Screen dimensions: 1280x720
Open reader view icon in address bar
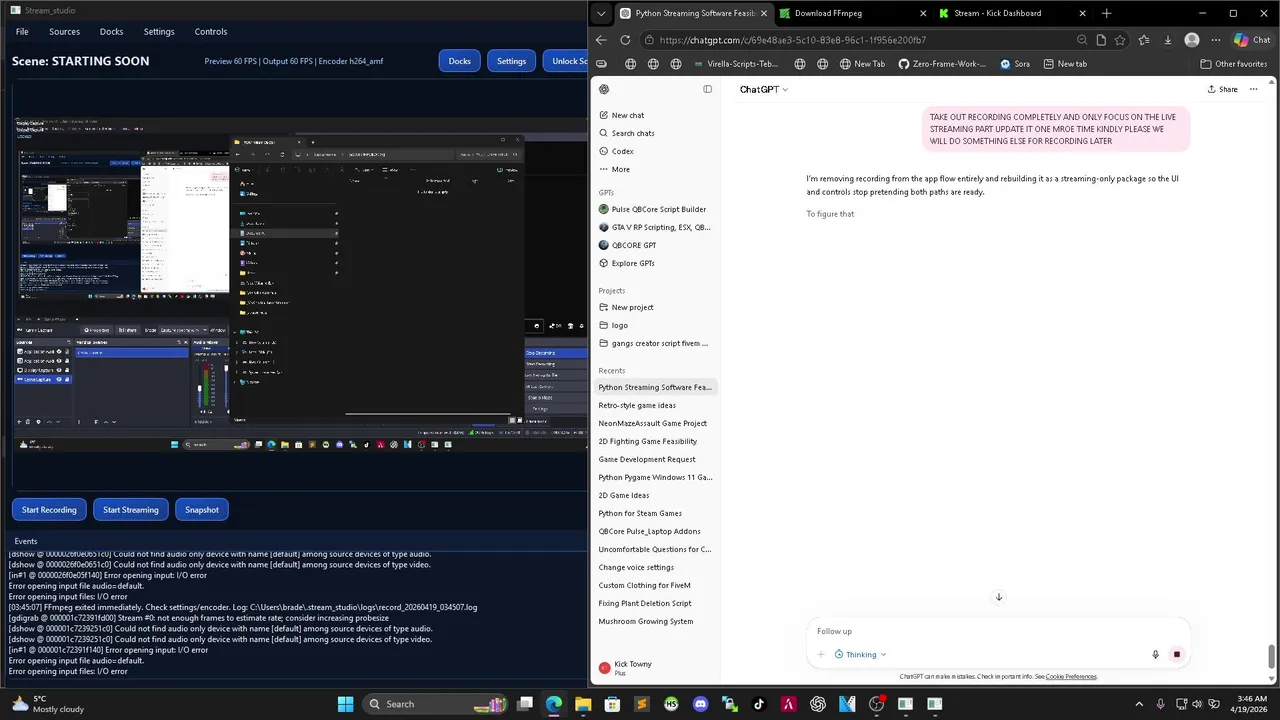[1101, 40]
